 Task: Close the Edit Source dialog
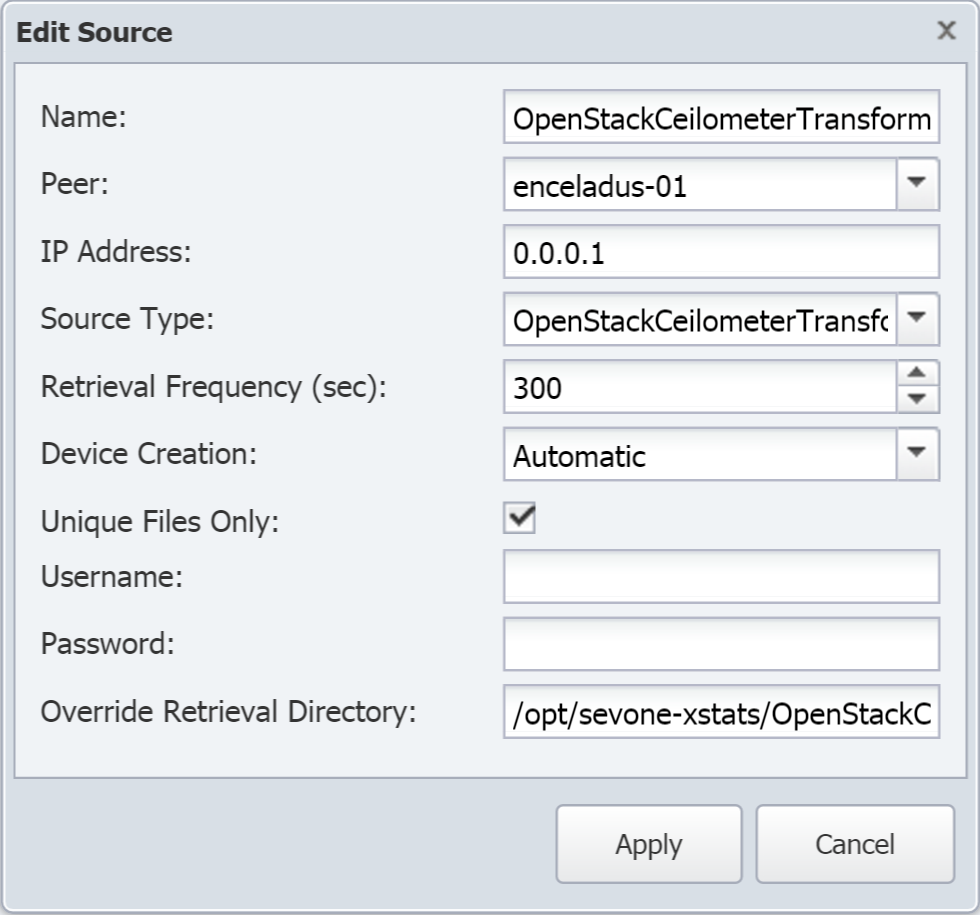point(946,30)
